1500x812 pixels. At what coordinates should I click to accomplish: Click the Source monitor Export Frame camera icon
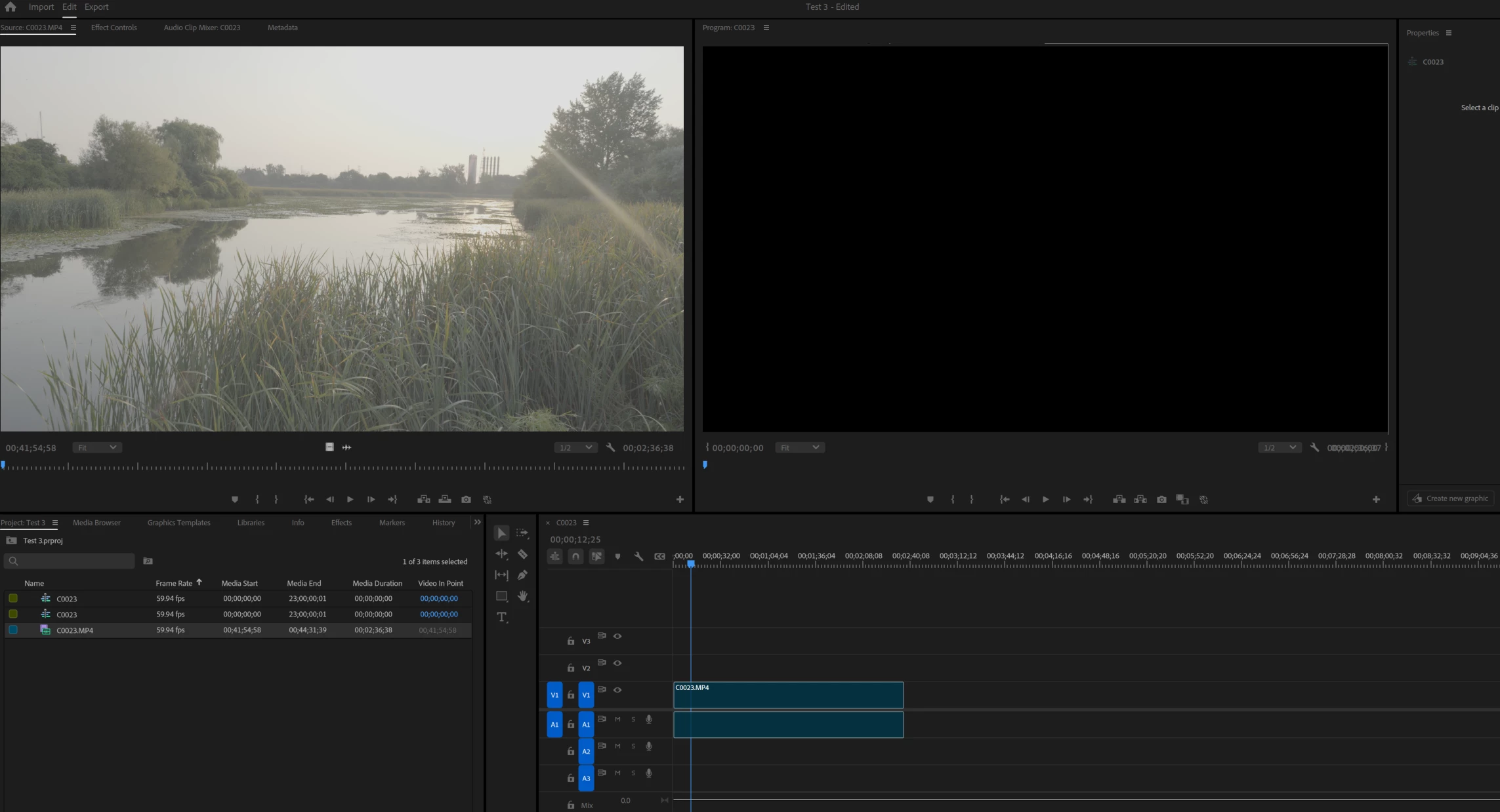466,500
